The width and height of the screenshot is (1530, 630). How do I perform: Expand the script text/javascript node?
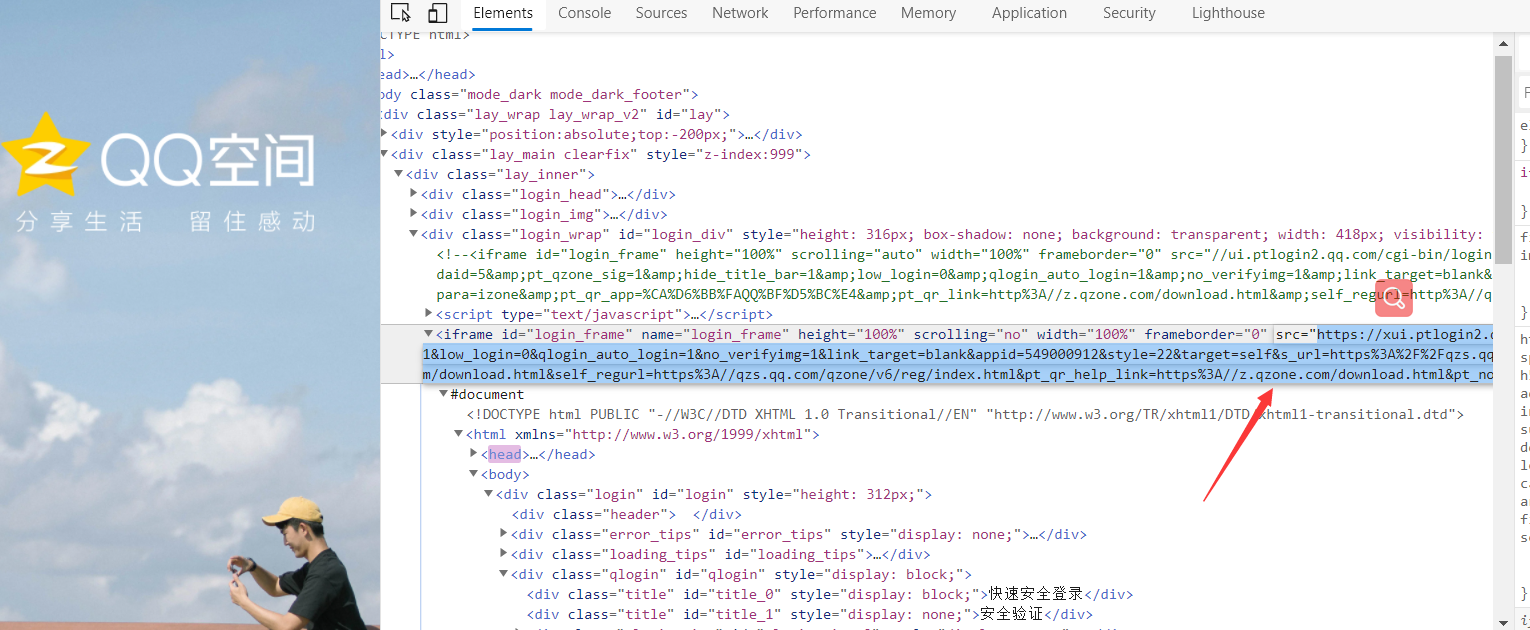point(429,314)
